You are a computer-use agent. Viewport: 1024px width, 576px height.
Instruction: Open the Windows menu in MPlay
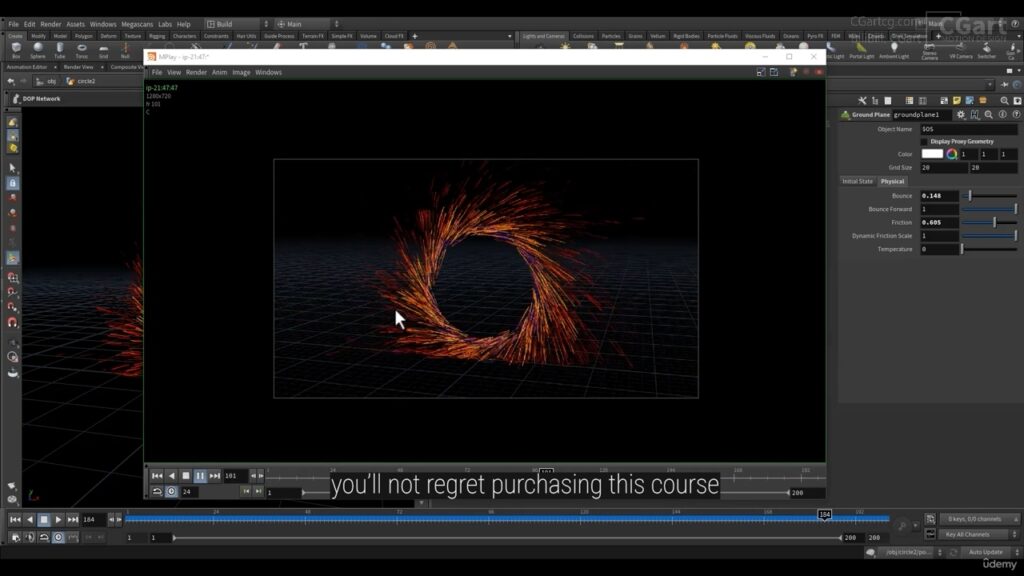[268, 72]
